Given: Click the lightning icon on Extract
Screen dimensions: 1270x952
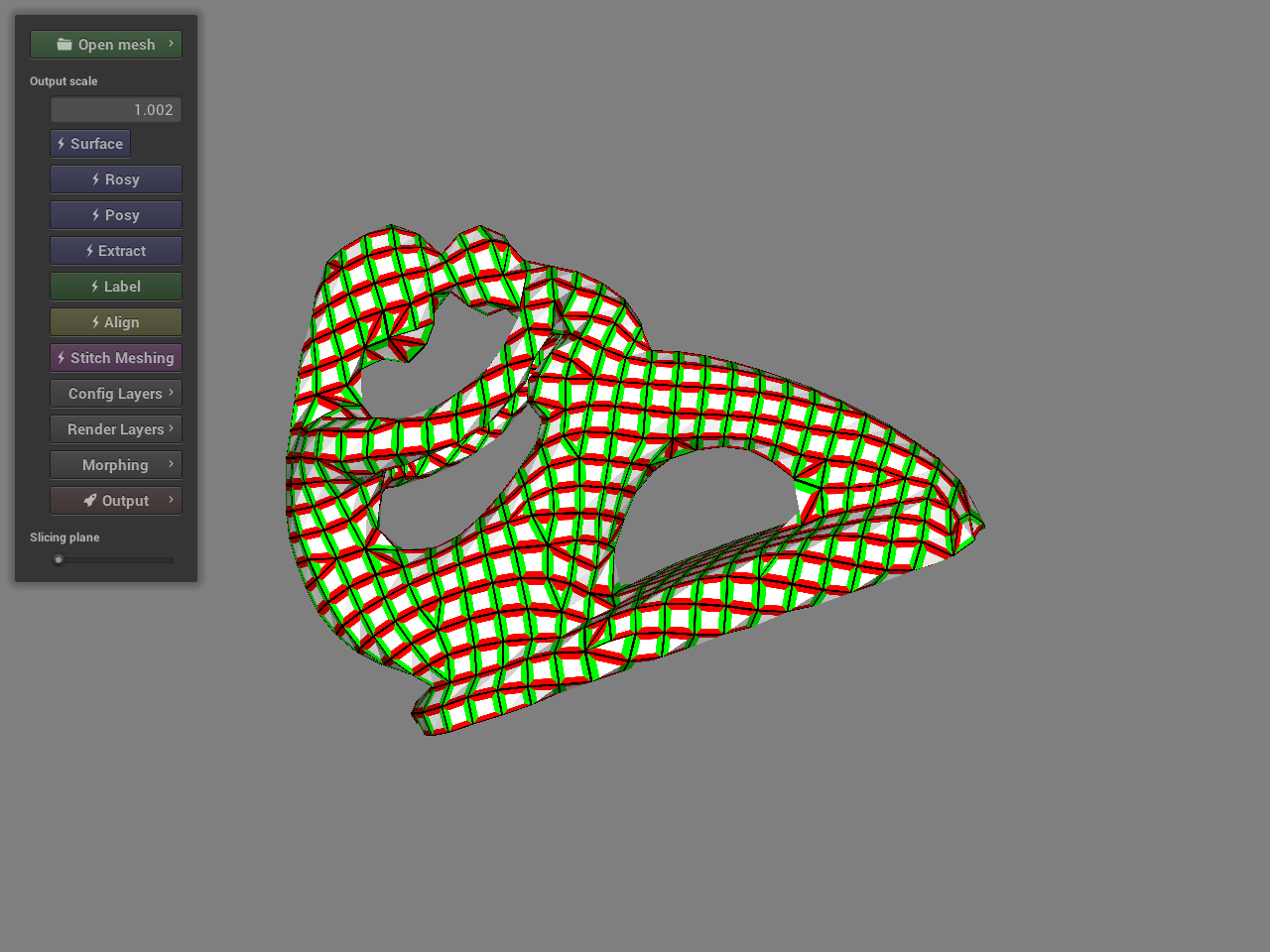Looking at the screenshot, I should 89,251.
